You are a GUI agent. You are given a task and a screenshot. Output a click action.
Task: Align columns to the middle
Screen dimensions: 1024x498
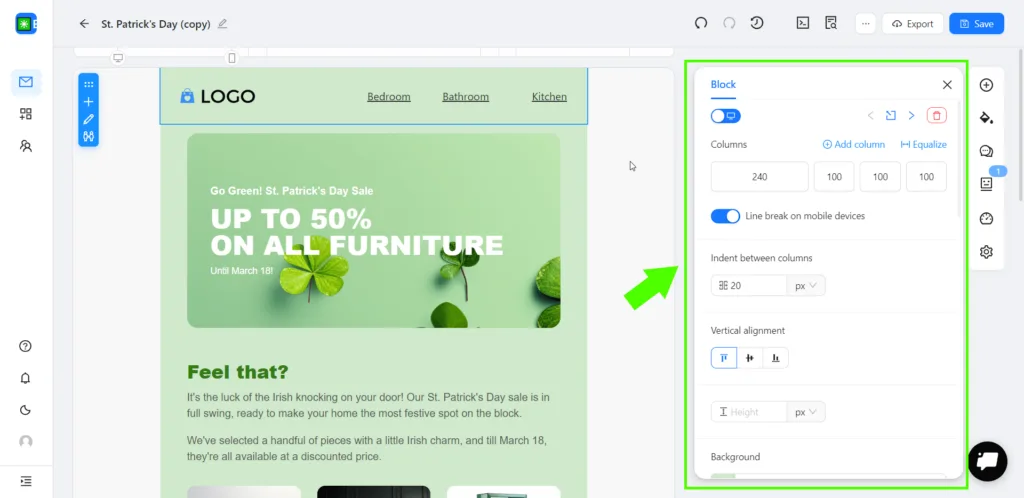pos(750,358)
